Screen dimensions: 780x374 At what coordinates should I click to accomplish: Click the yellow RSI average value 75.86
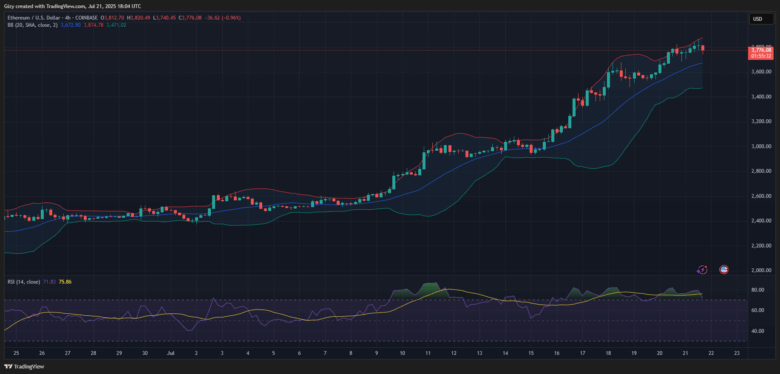tap(65, 281)
